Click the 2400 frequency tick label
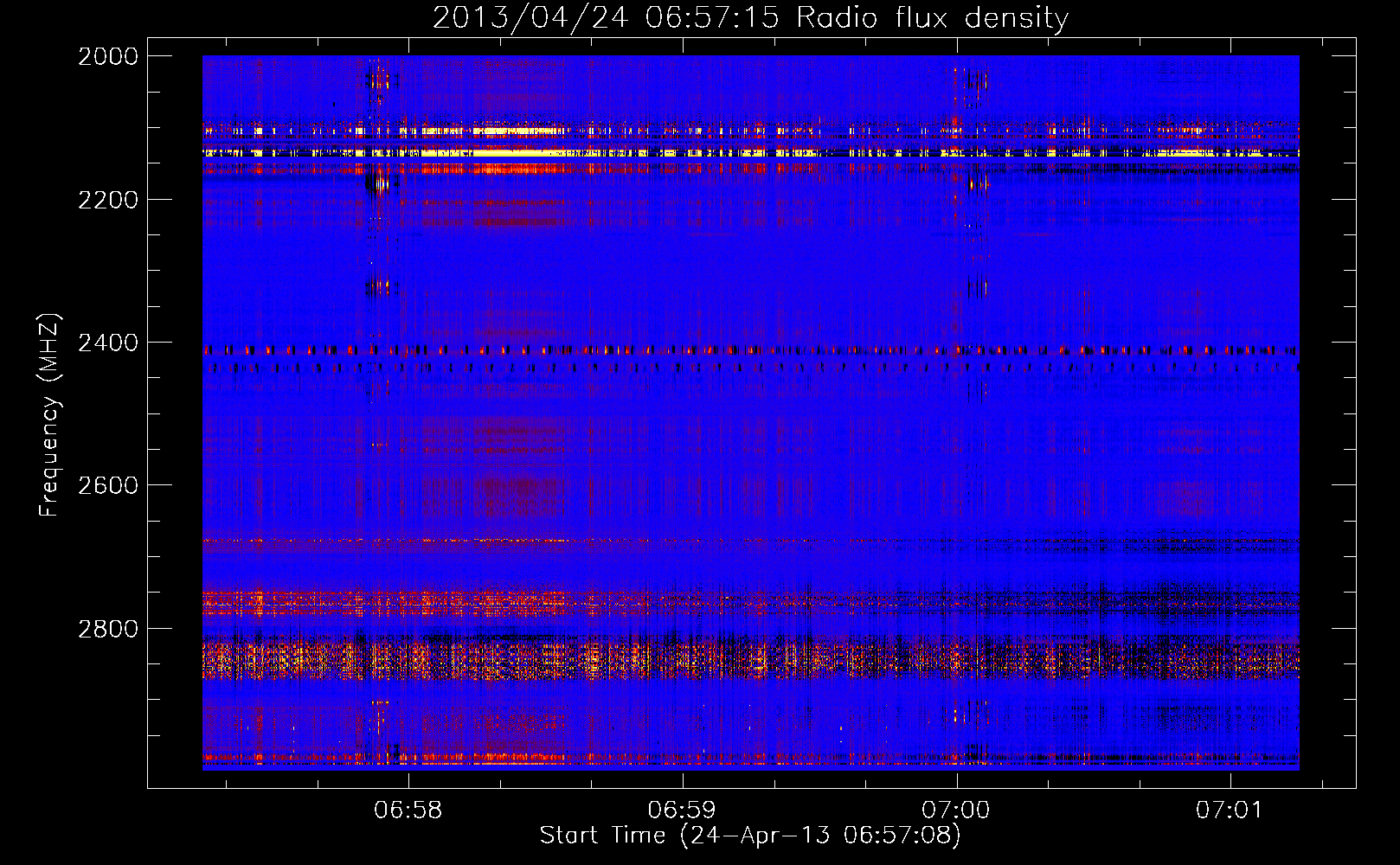This screenshot has width=1400, height=865. coord(108,343)
